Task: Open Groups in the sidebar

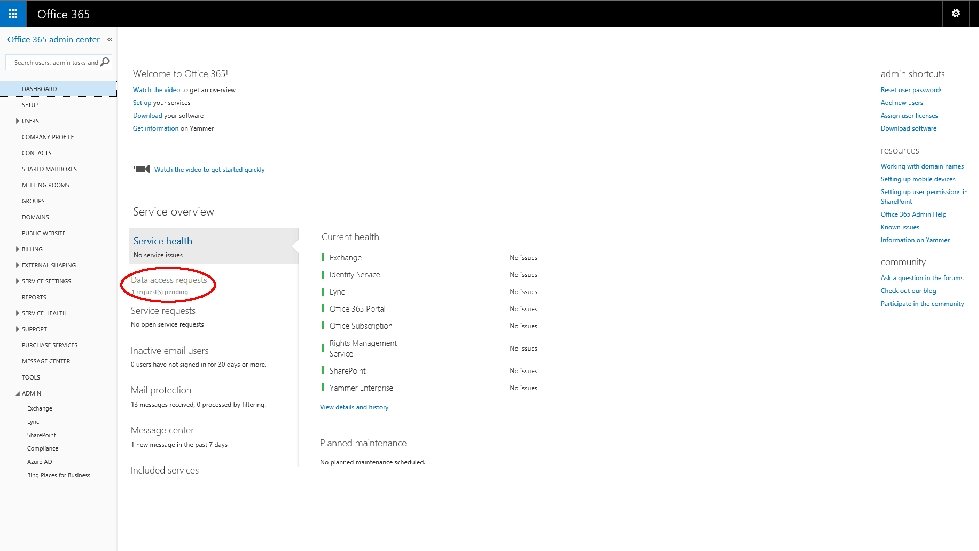Action: tap(32, 201)
